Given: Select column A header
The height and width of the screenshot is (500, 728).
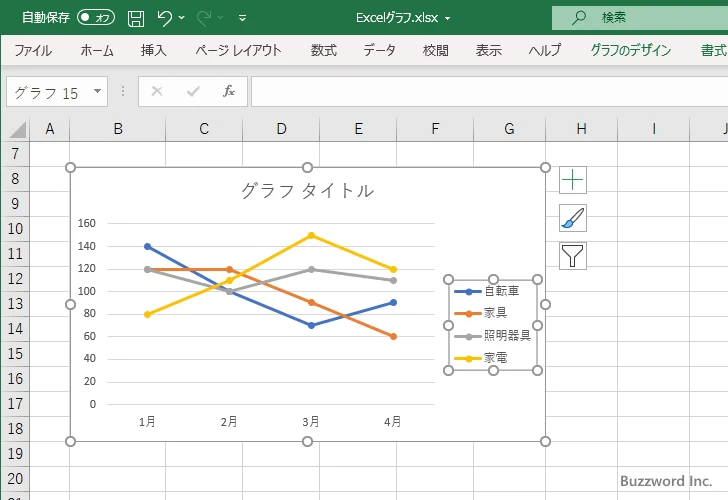Looking at the screenshot, I should 50,129.
